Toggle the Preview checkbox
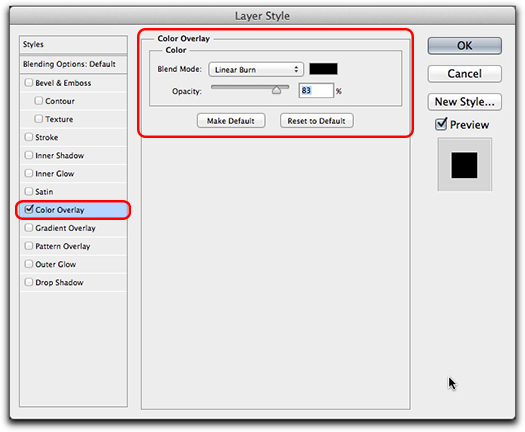This screenshot has width=525, height=432. 441,124
